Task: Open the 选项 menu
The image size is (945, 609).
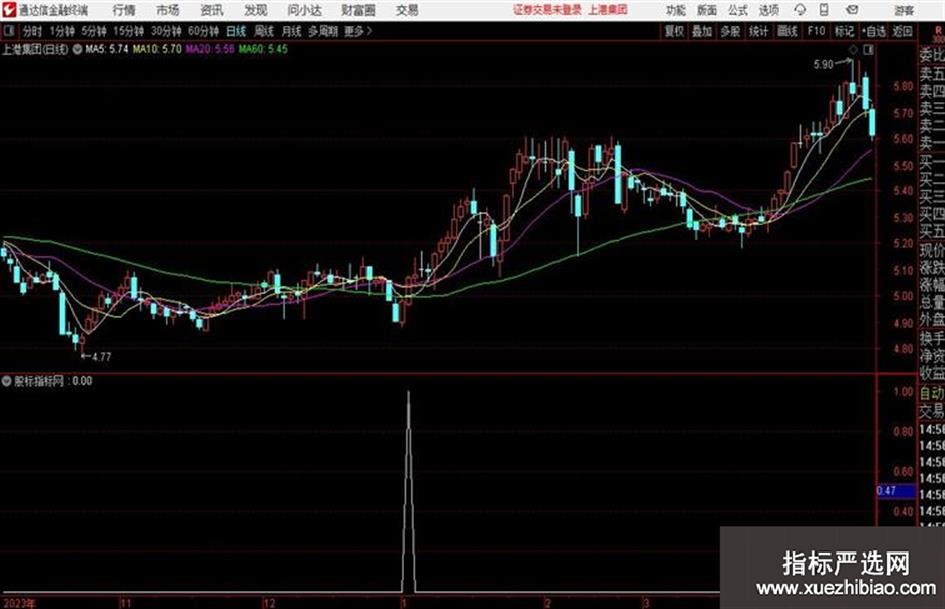Action: [x=769, y=10]
